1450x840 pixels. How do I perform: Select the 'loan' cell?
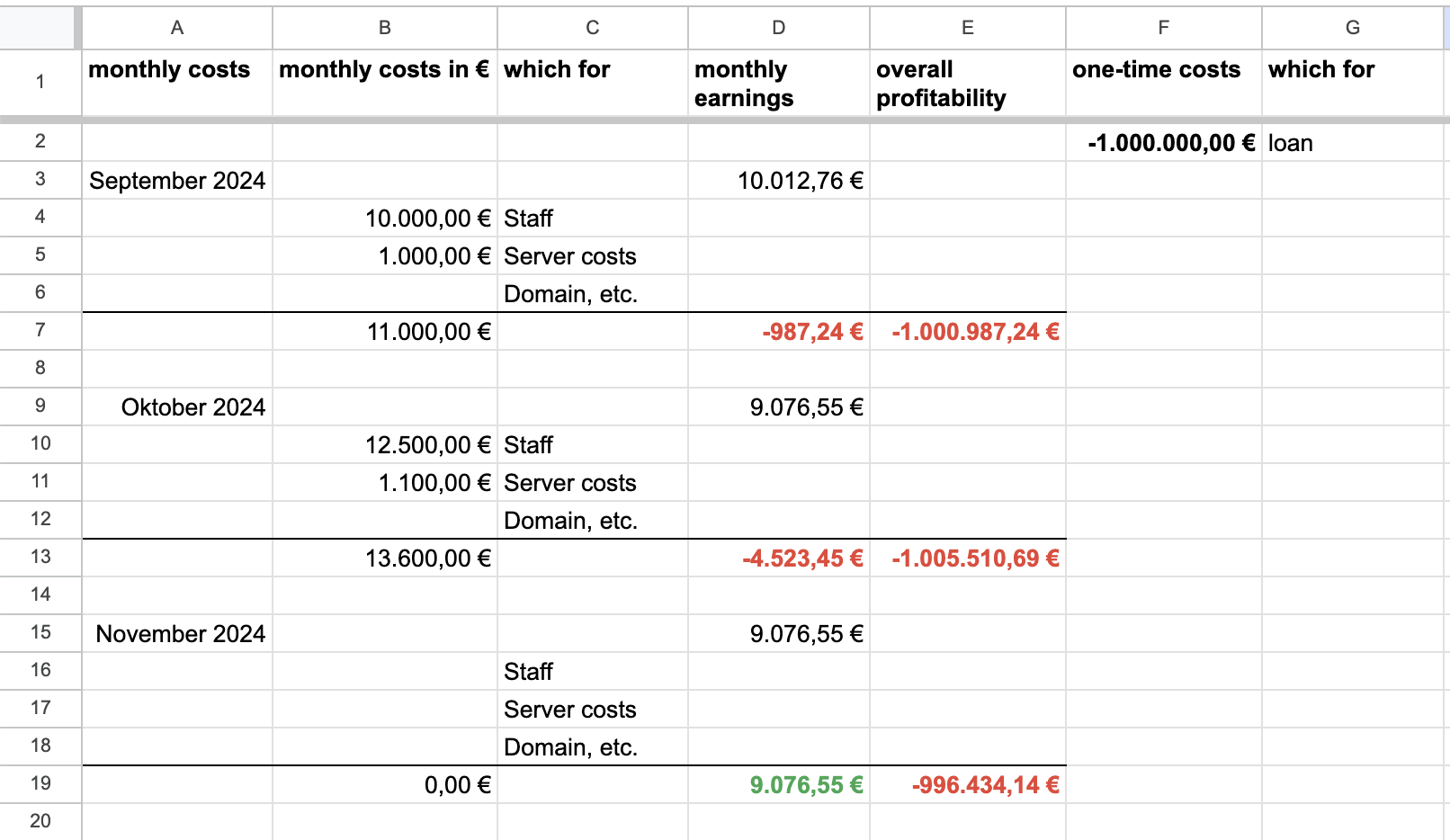1352,143
